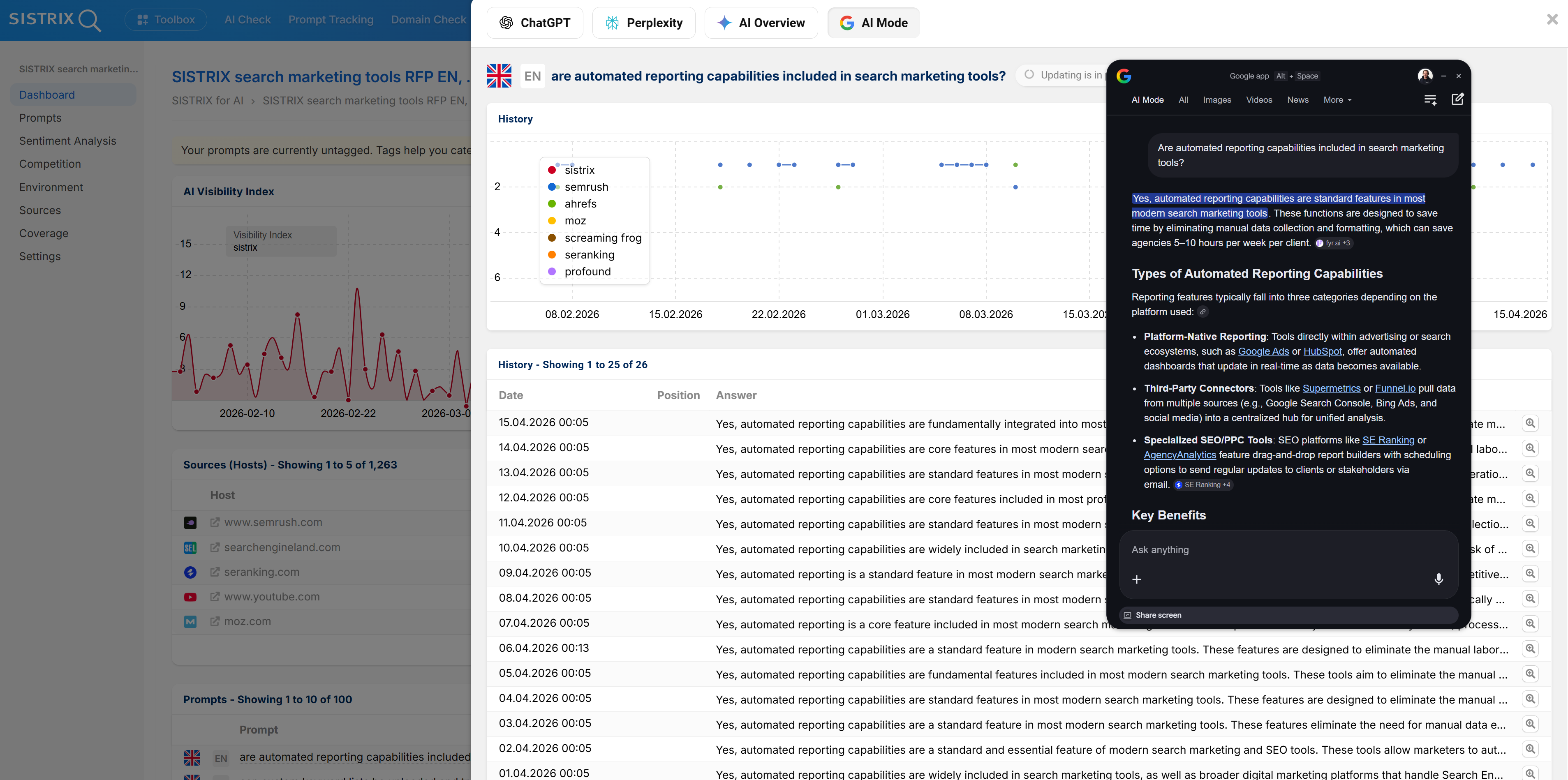
Task: Open the Supermetrics link
Action: coord(1331,388)
